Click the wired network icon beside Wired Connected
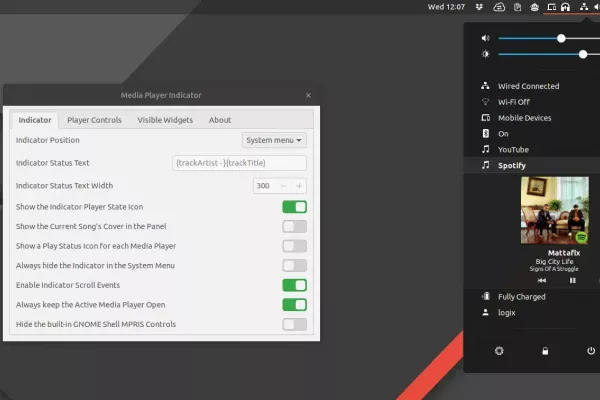The height and width of the screenshot is (400, 600). (x=485, y=86)
